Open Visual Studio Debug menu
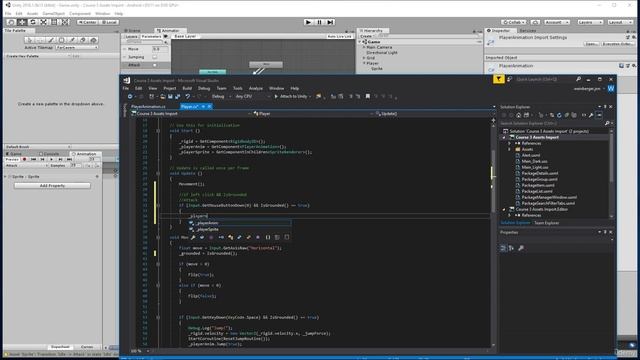Image resolution: width=640 pixels, height=360 pixels. (204, 88)
